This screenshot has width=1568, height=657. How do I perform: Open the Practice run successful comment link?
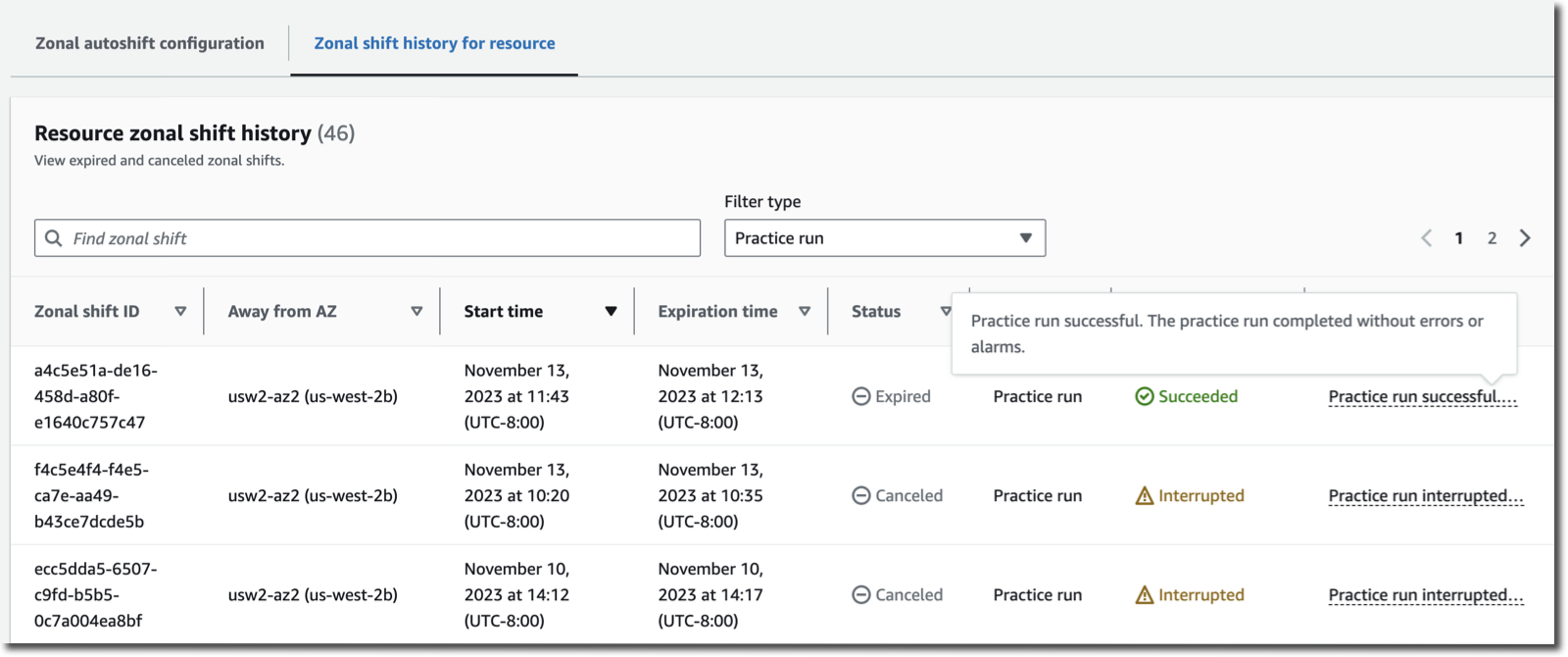[1422, 397]
